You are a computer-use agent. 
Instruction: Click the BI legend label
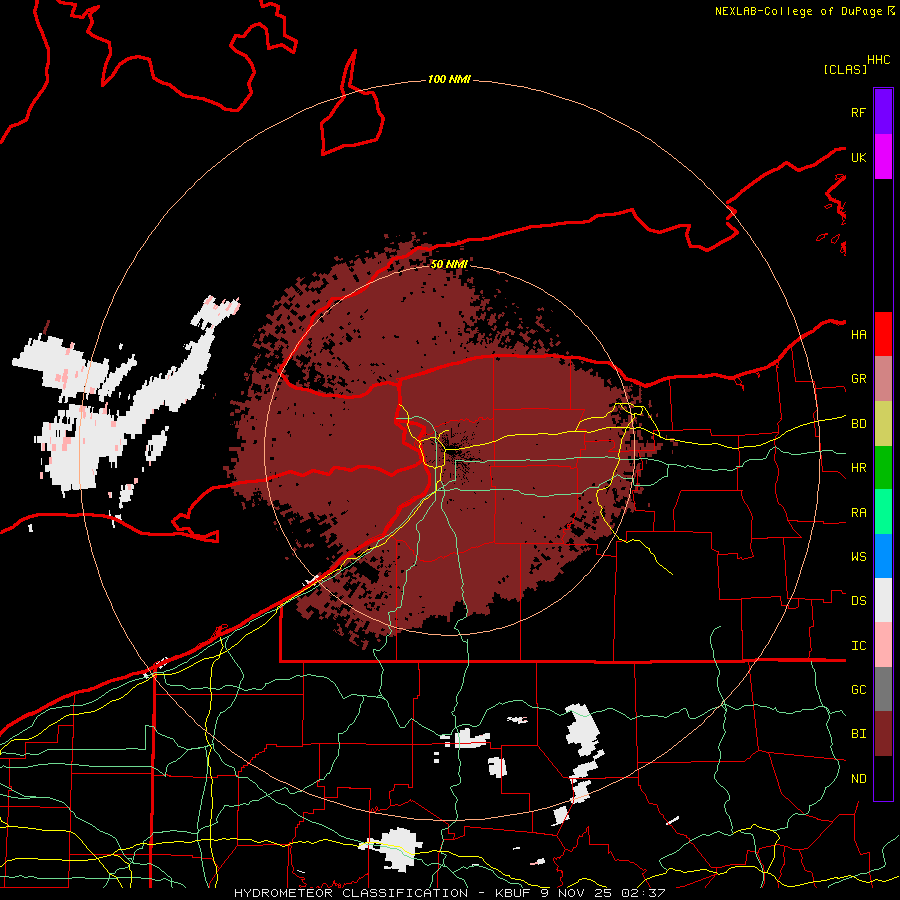click(x=858, y=734)
